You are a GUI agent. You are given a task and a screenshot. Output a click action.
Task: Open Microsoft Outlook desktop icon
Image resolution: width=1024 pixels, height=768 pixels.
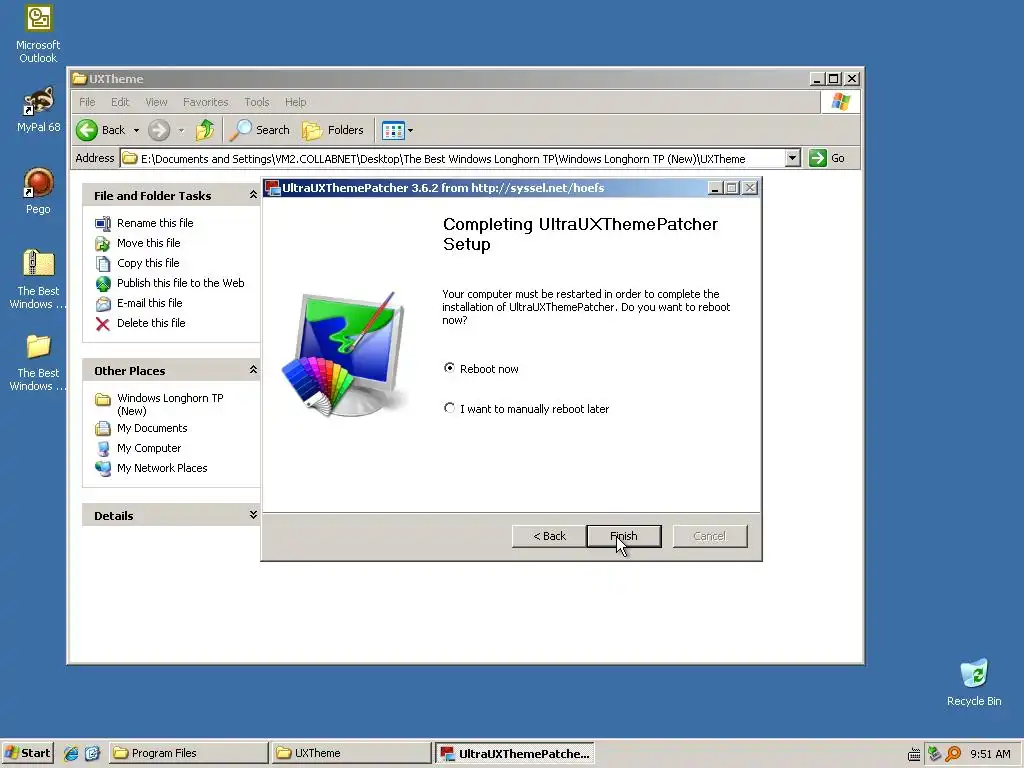click(38, 34)
